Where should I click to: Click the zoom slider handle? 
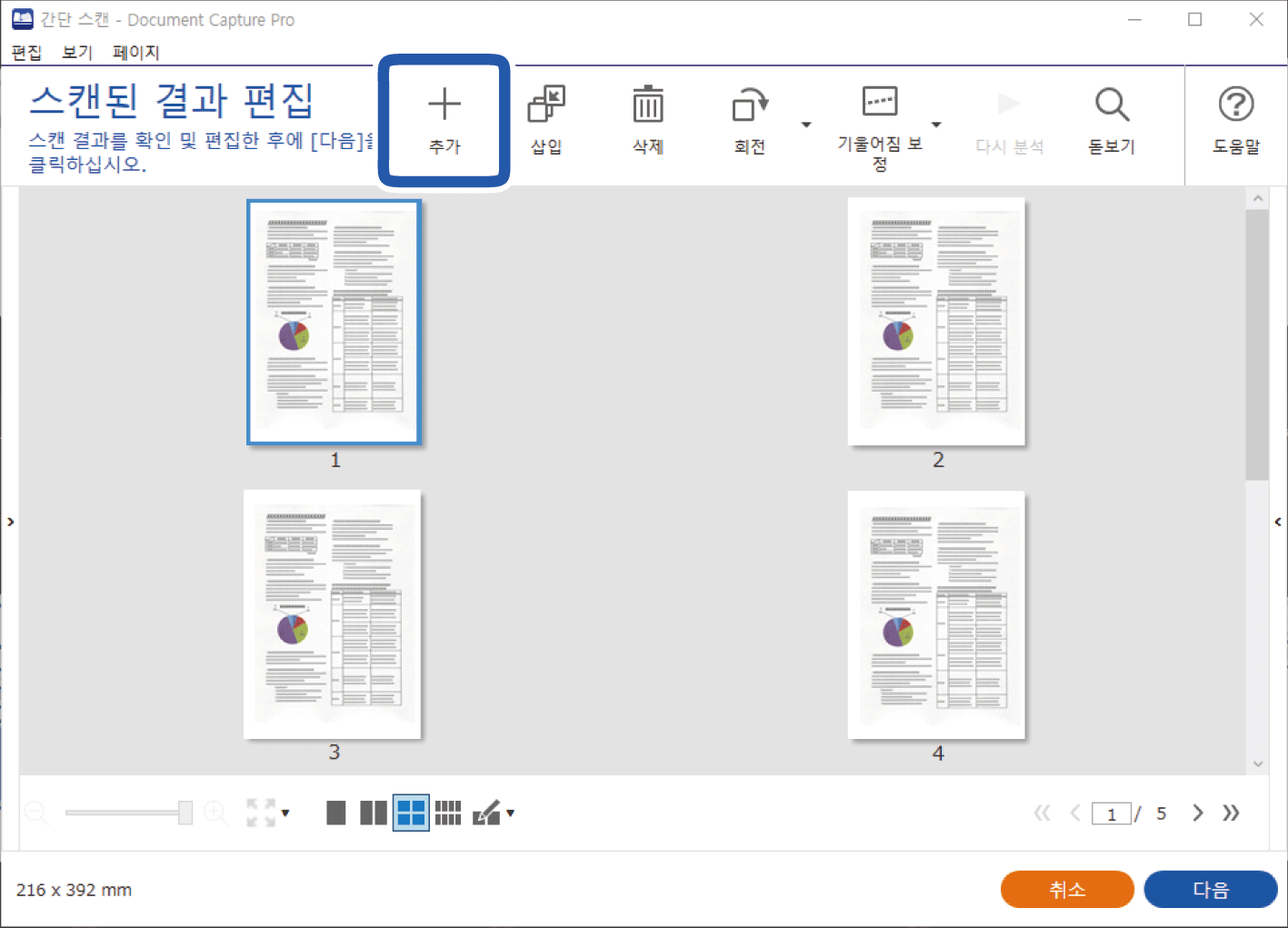pyautogui.click(x=185, y=813)
